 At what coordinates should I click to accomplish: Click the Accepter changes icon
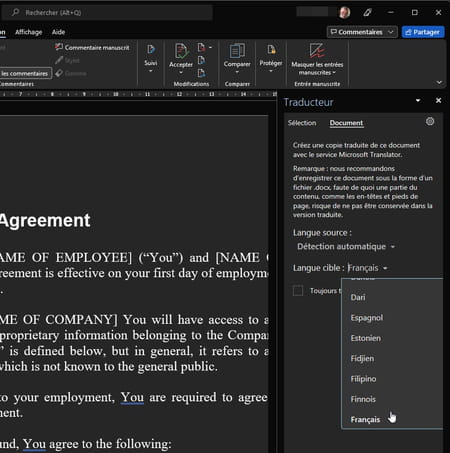[181, 51]
